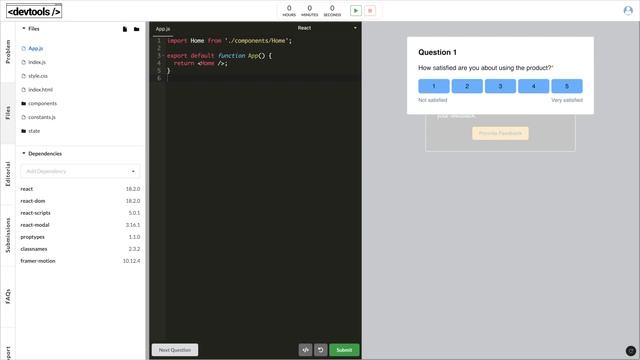Viewport: 640px width, 360px height.
Task: Click the classnames dependency row
Action: coord(80,249)
